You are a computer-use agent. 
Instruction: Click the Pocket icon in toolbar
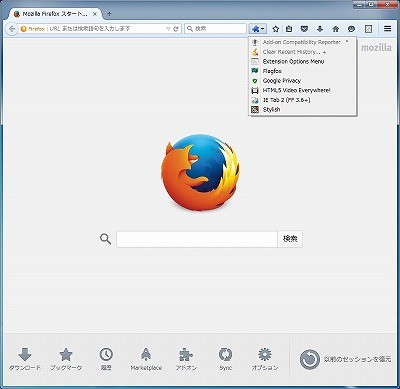(304, 29)
